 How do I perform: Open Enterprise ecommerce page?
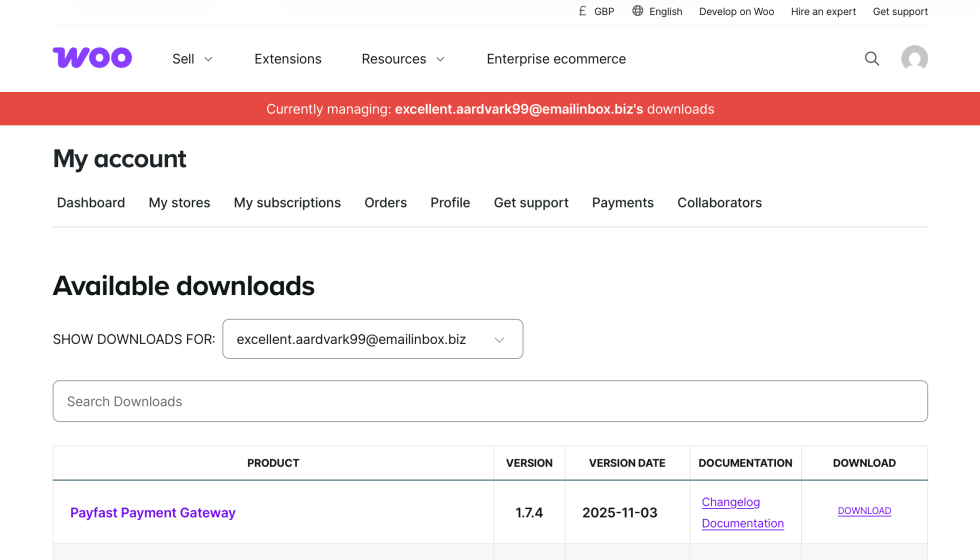click(556, 59)
